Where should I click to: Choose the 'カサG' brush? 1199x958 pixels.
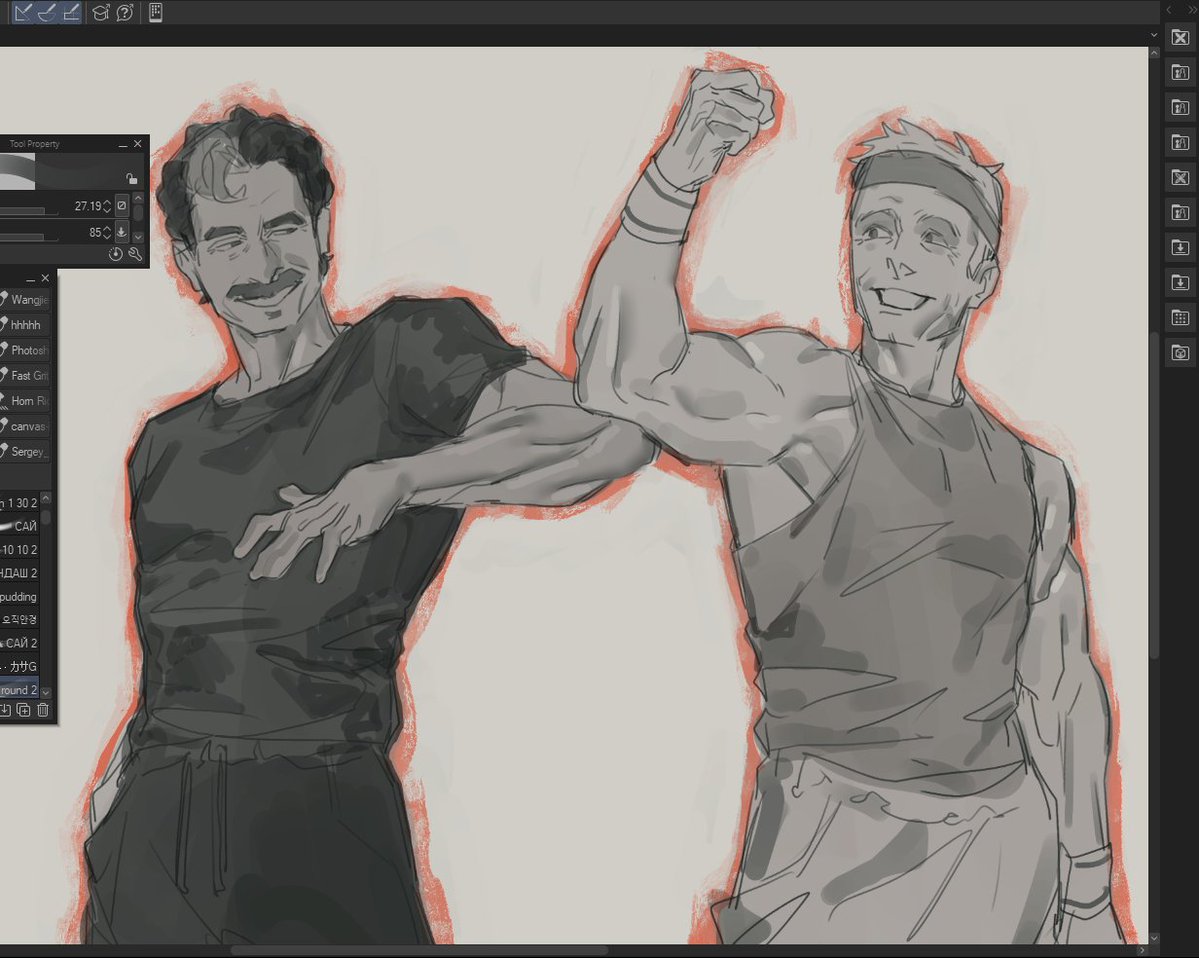pos(19,667)
